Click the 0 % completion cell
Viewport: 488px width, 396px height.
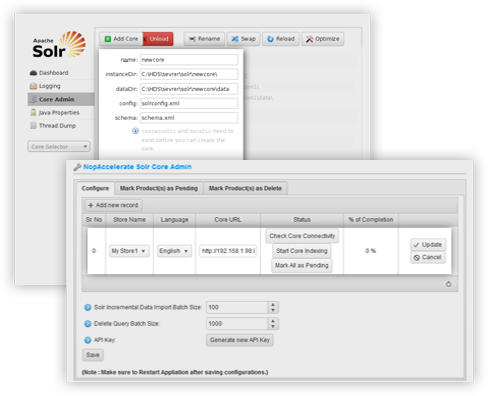[x=371, y=251]
